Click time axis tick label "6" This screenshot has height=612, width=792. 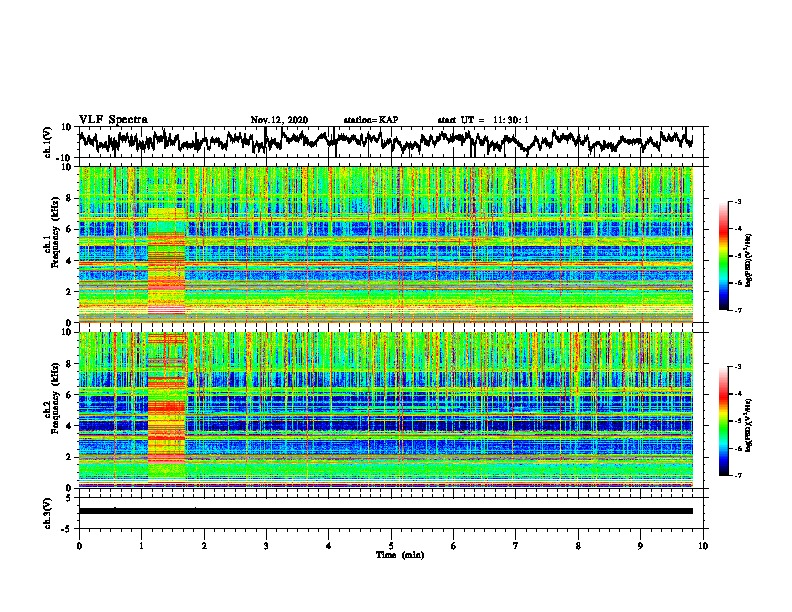[454, 546]
